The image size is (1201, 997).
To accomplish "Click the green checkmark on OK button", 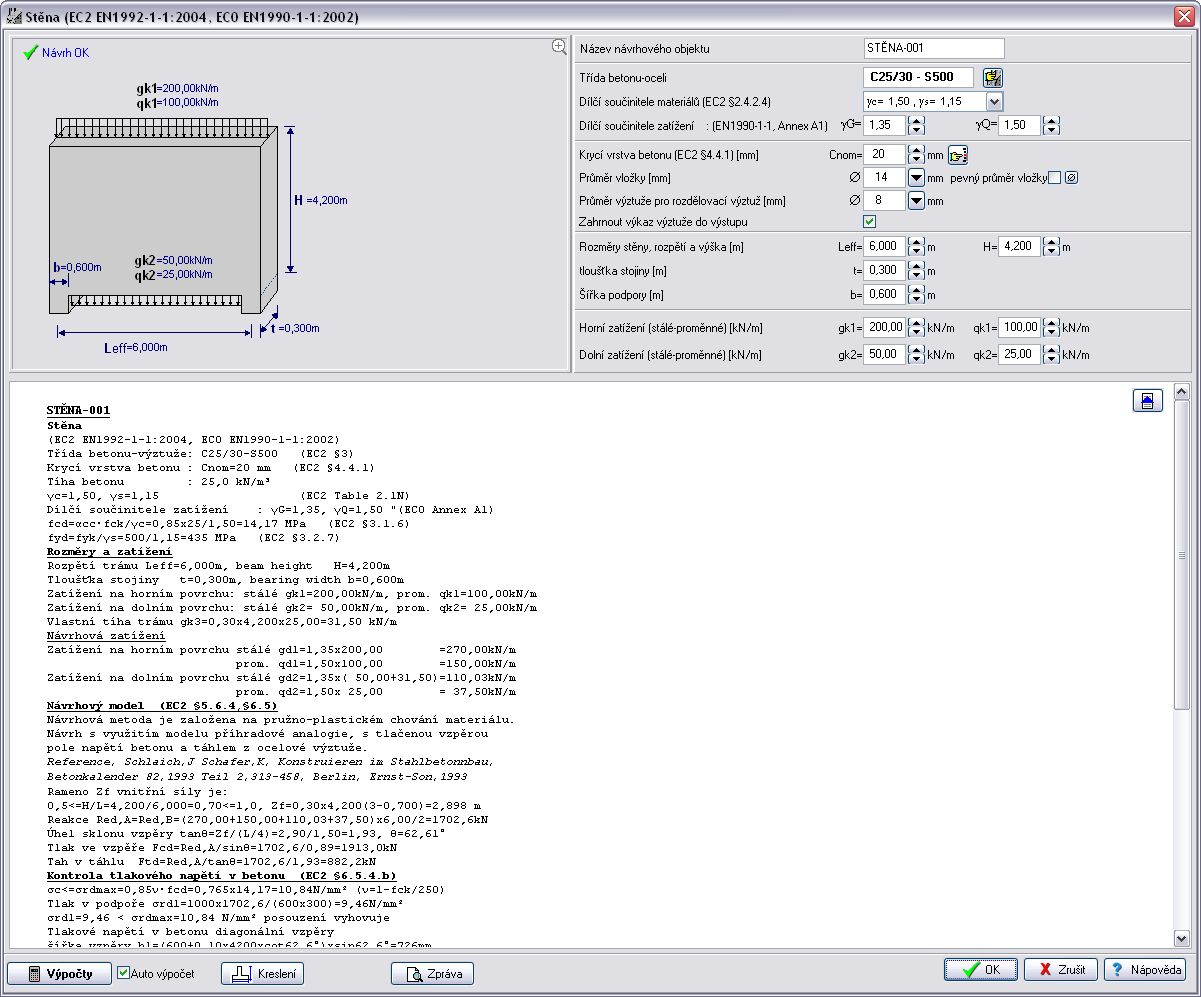I will tap(970, 970).
